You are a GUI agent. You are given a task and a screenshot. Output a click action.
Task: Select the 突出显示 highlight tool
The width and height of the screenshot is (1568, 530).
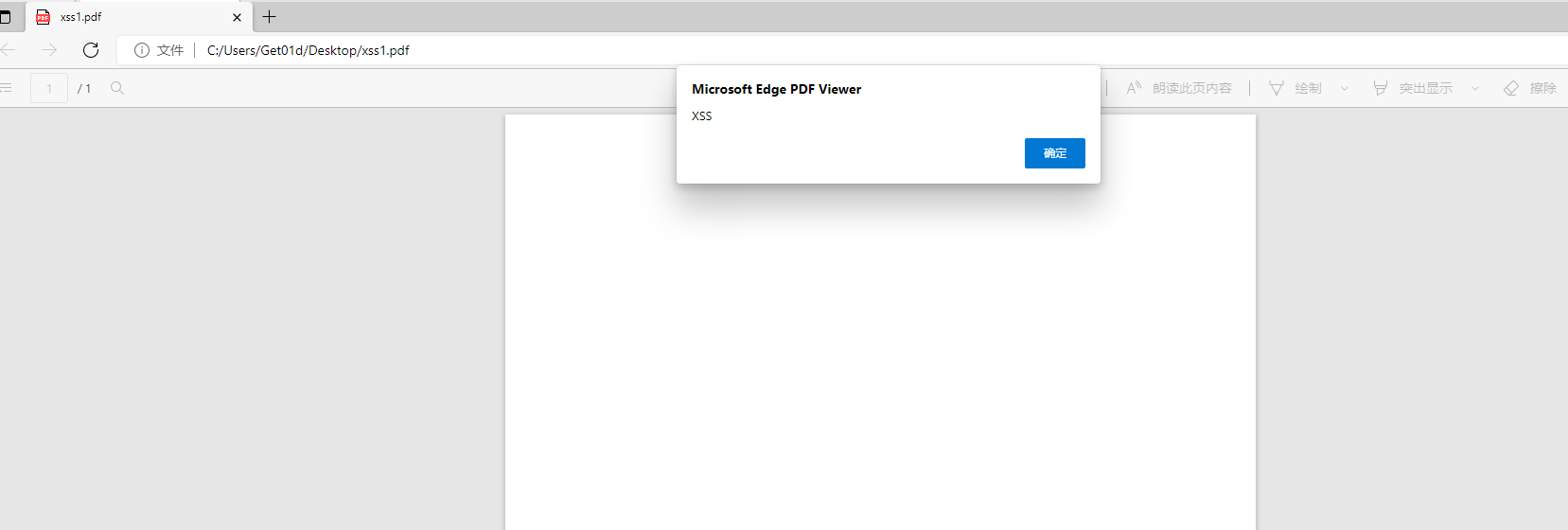pos(1413,88)
